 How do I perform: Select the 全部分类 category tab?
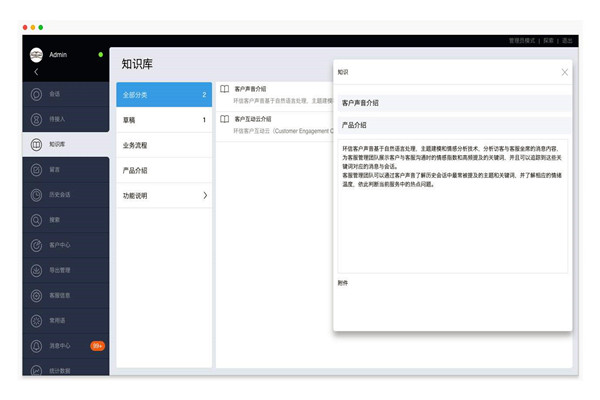(x=164, y=95)
